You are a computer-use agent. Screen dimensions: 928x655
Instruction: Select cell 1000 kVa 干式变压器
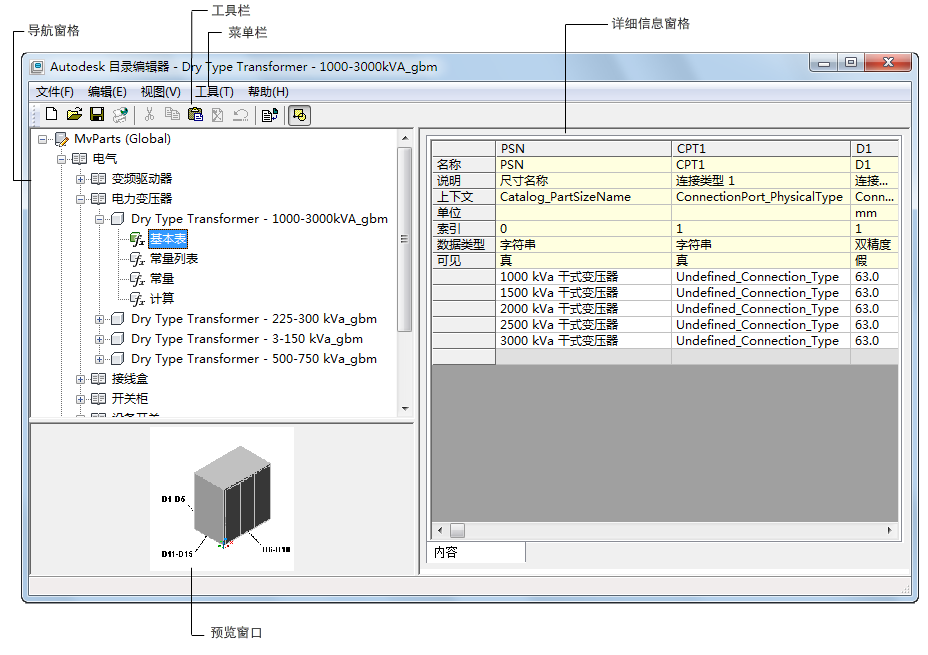point(583,276)
